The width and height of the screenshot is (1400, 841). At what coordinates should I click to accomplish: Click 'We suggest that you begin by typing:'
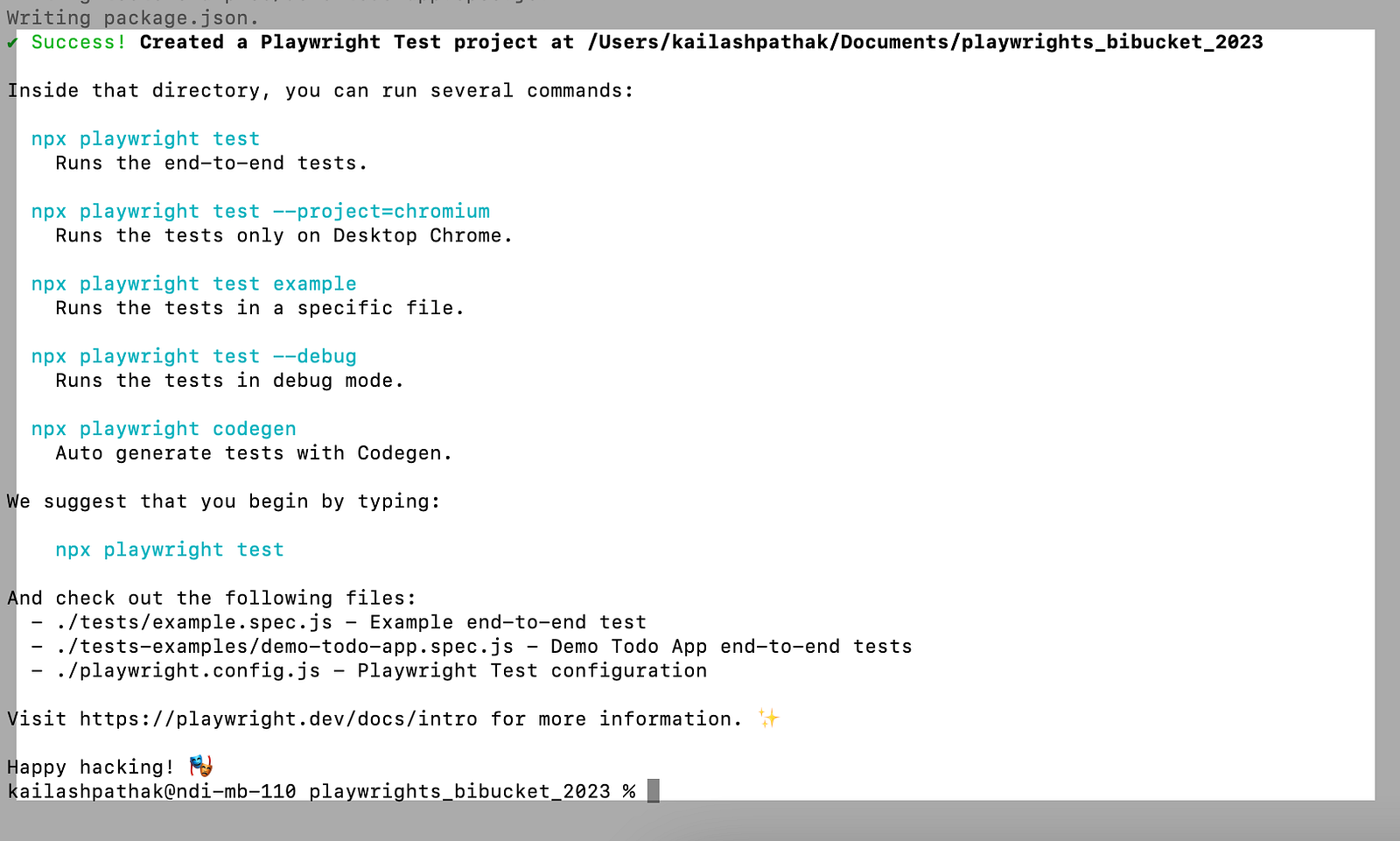[x=224, y=501]
